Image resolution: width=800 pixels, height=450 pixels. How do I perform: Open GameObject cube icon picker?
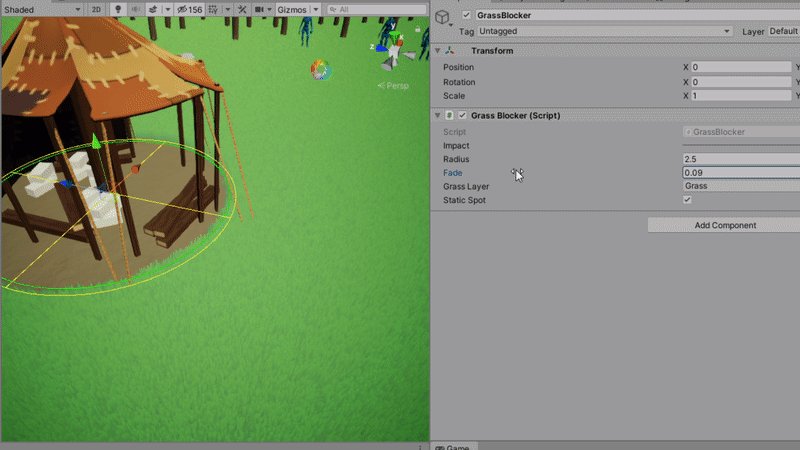coord(442,17)
